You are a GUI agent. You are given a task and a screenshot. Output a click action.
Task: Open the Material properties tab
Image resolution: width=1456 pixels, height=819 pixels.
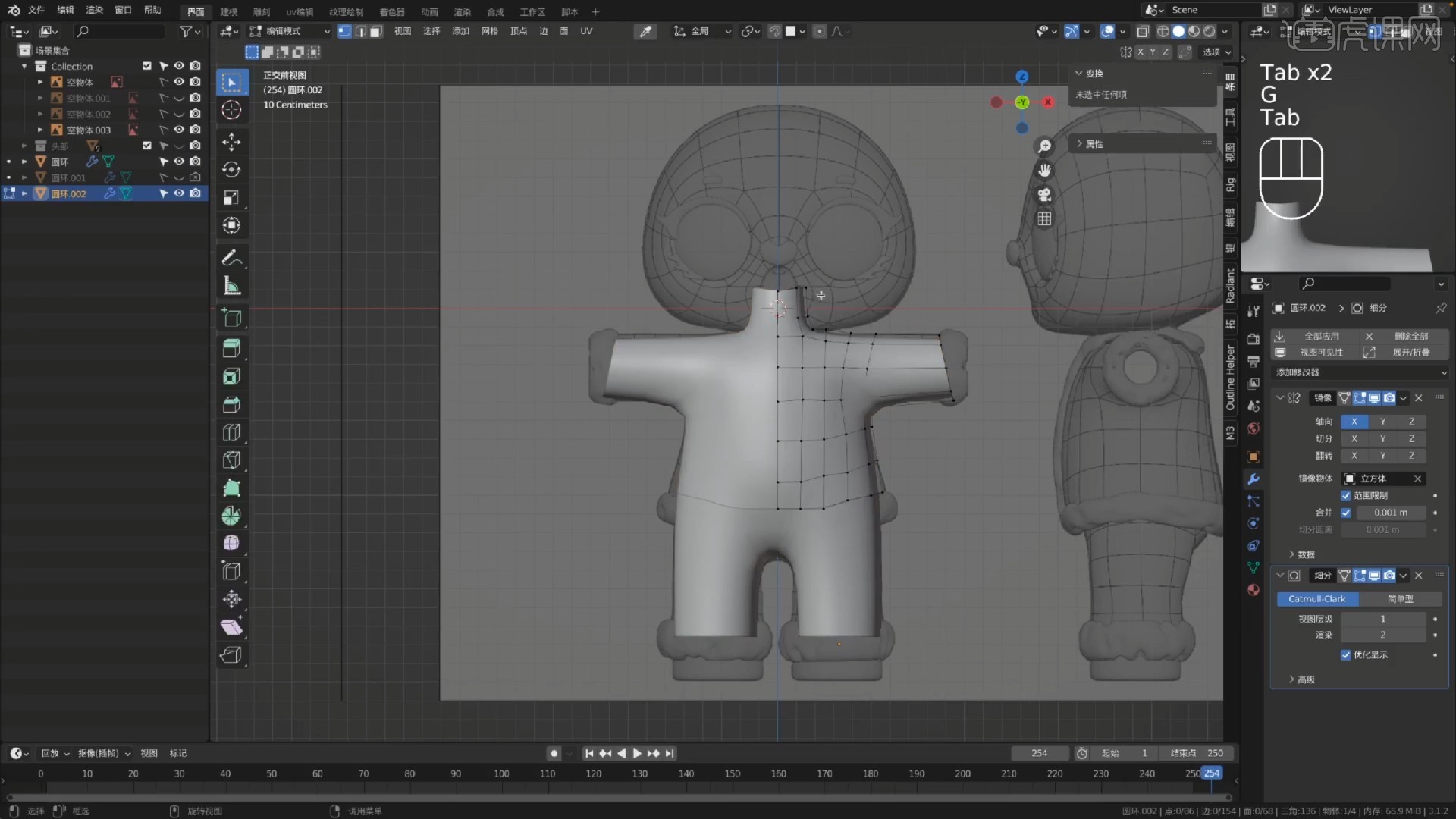1254,590
